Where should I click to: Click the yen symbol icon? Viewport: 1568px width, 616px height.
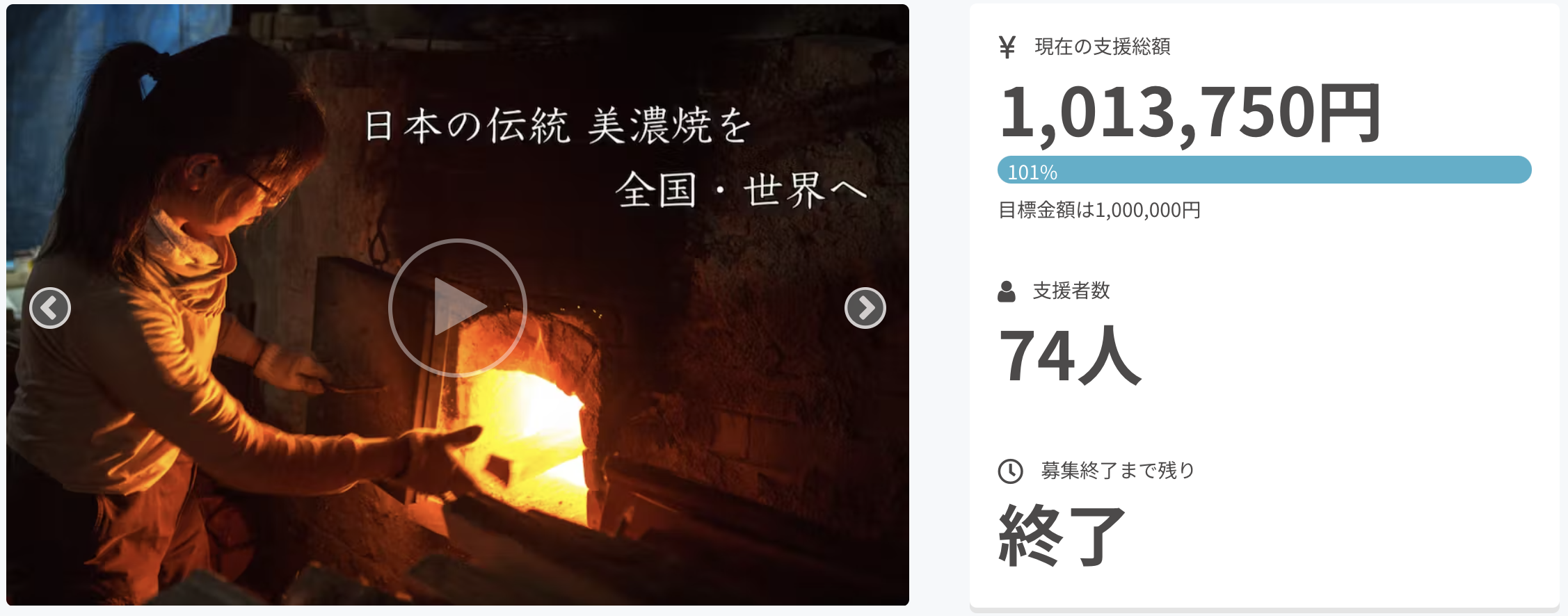1007,47
